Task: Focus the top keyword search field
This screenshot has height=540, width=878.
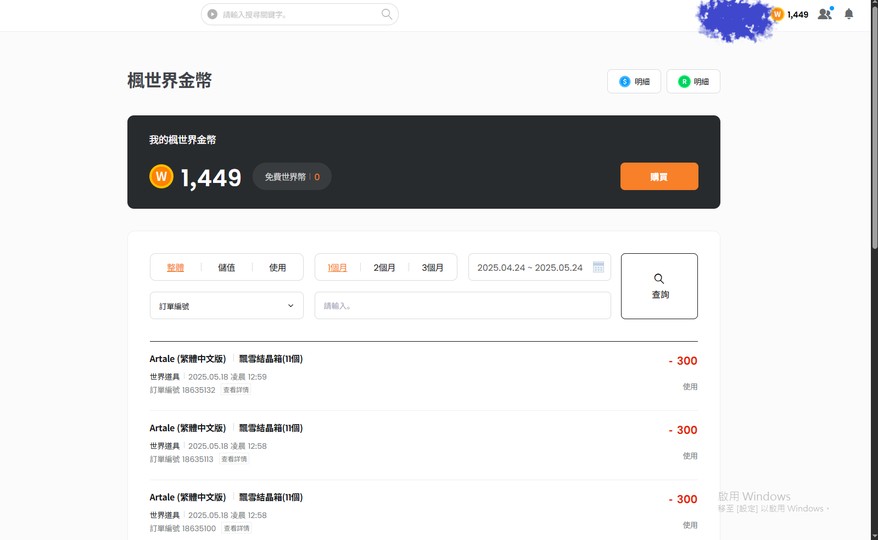Action: point(300,14)
